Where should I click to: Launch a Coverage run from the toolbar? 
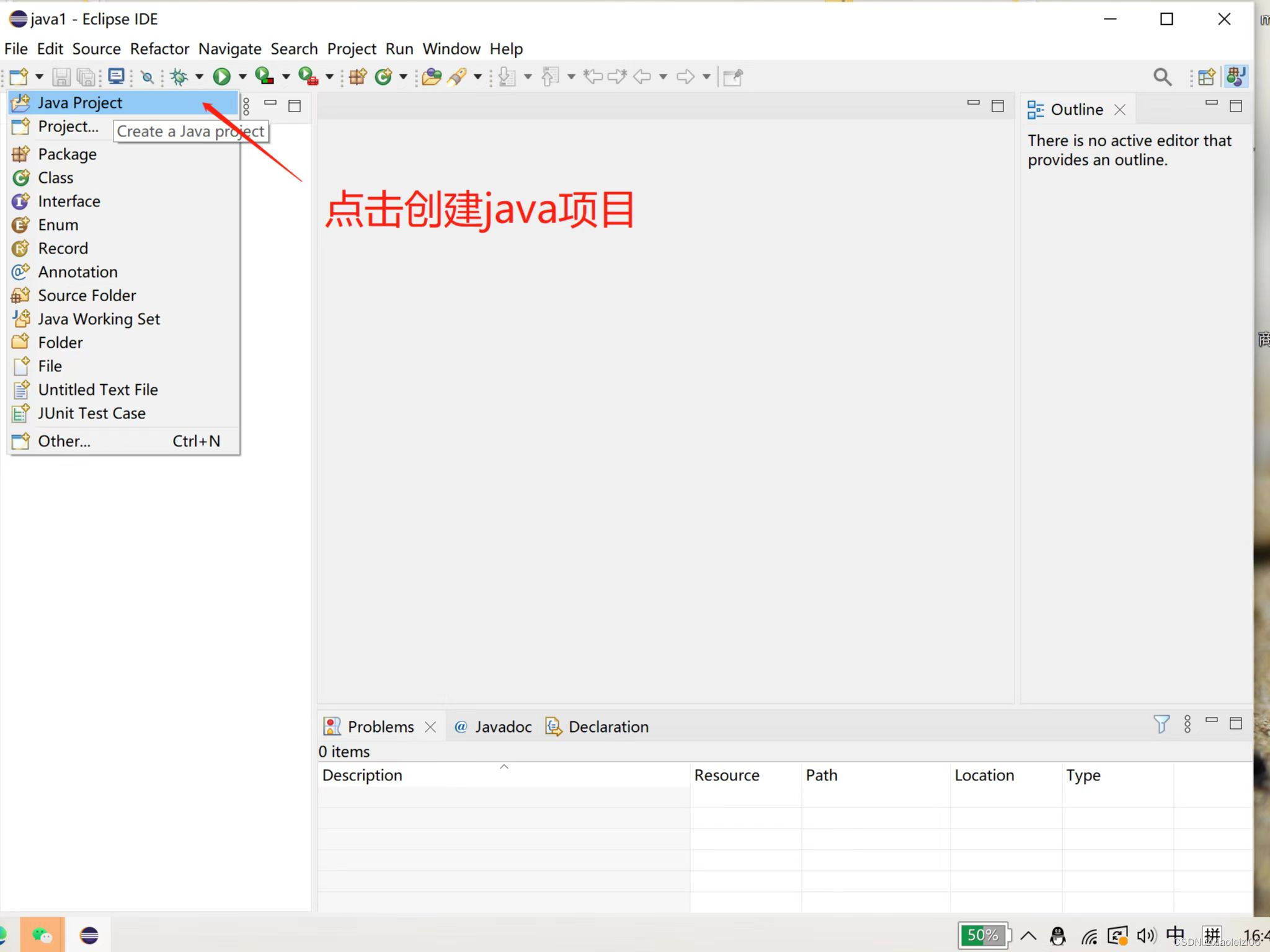tap(264, 76)
